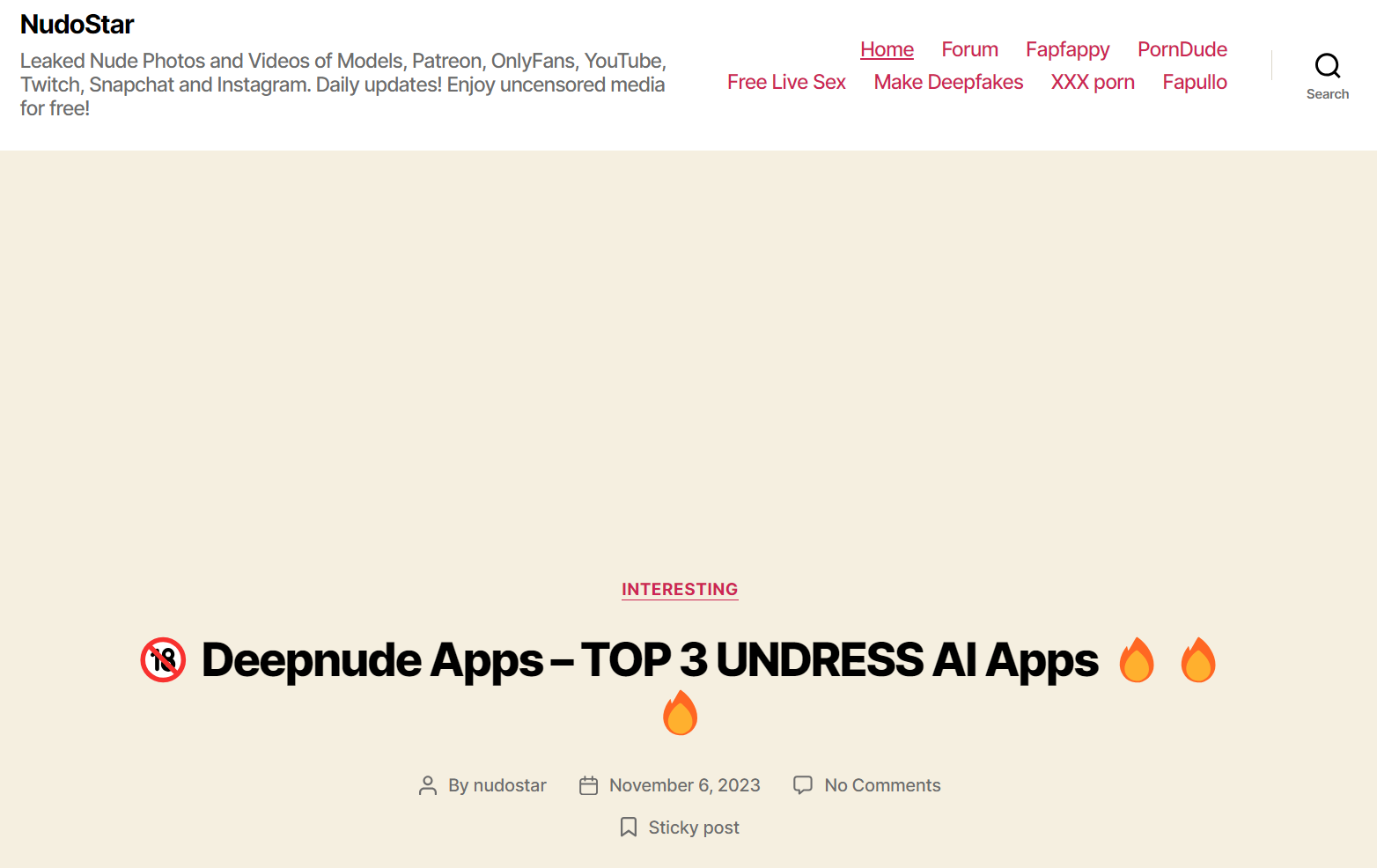Click the calendar icon beside post date
Viewport: 1377px width, 868px height.
tap(589, 785)
